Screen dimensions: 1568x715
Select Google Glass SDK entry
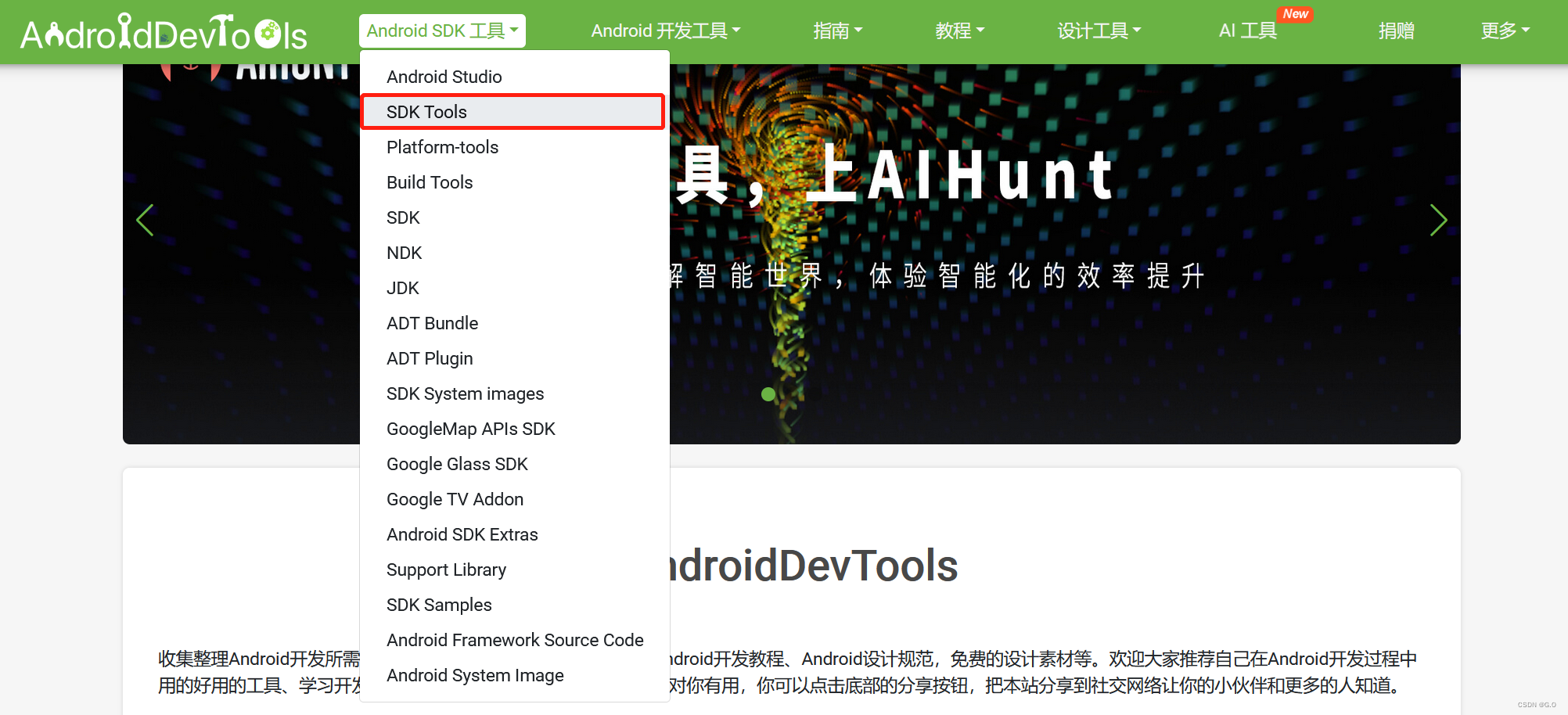[515, 464]
